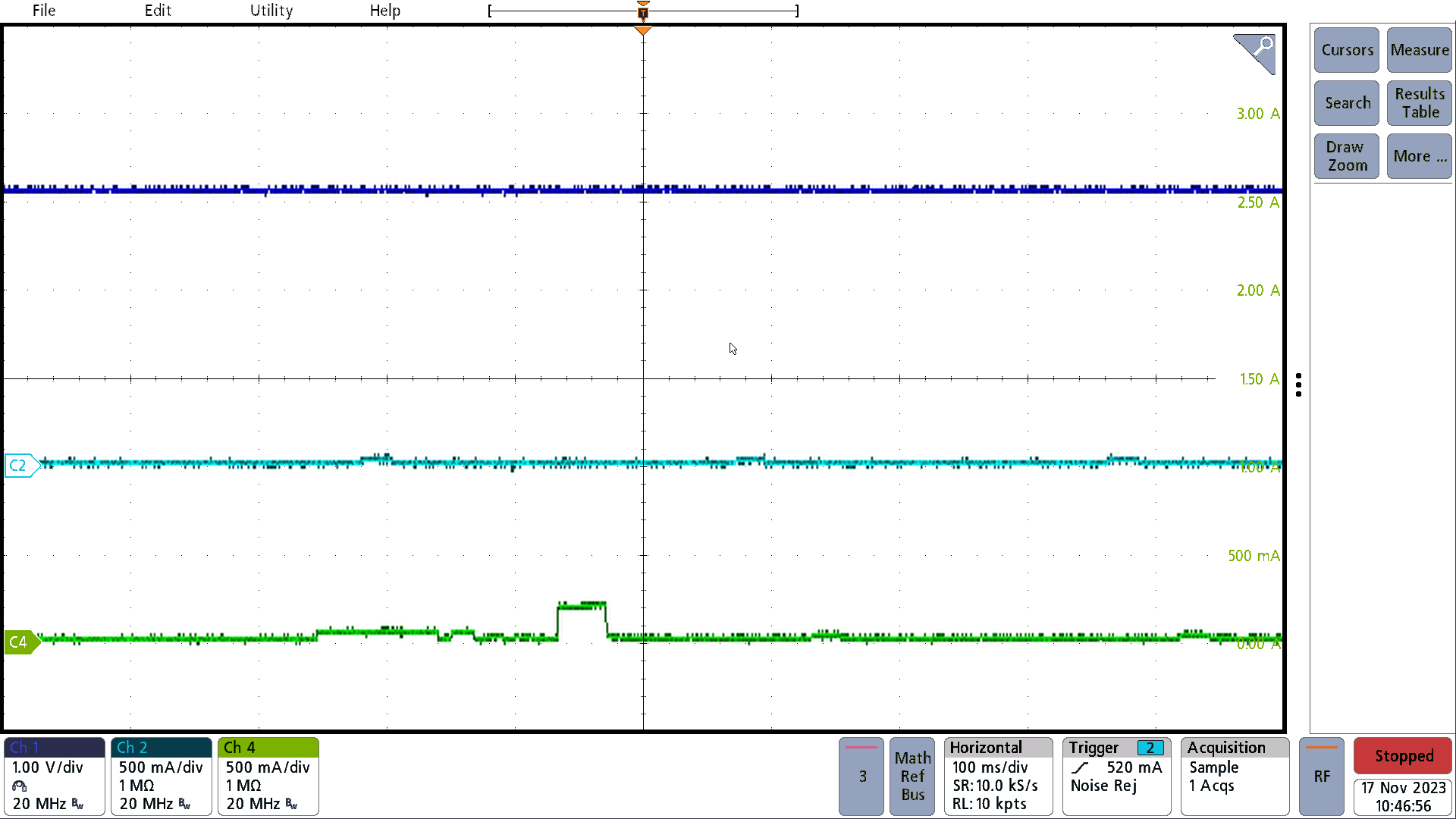Click the Math Ref Bus button
Image resolution: width=1456 pixels, height=819 pixels.
pos(912,777)
